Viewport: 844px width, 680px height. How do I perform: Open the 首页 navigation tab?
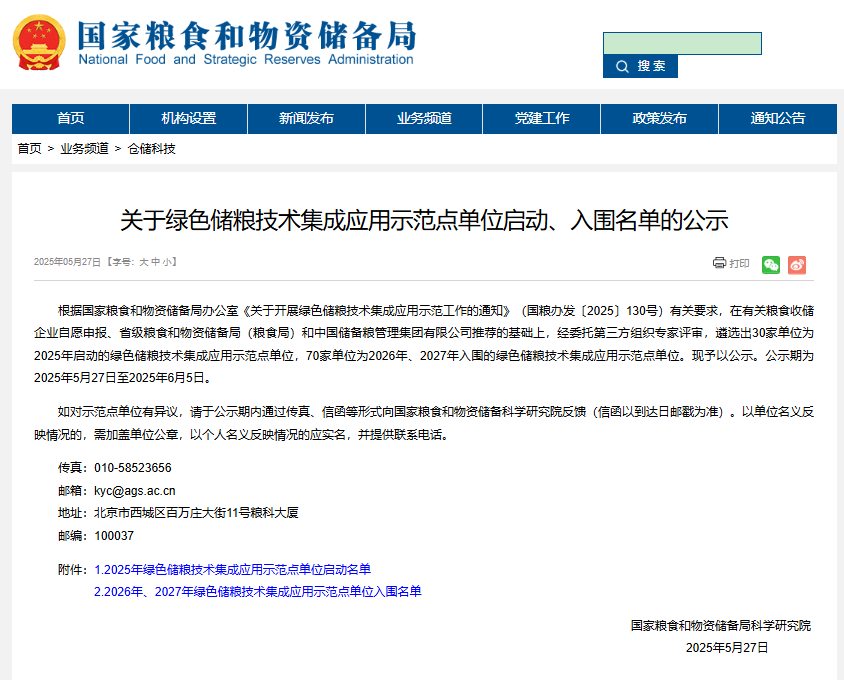(70, 118)
